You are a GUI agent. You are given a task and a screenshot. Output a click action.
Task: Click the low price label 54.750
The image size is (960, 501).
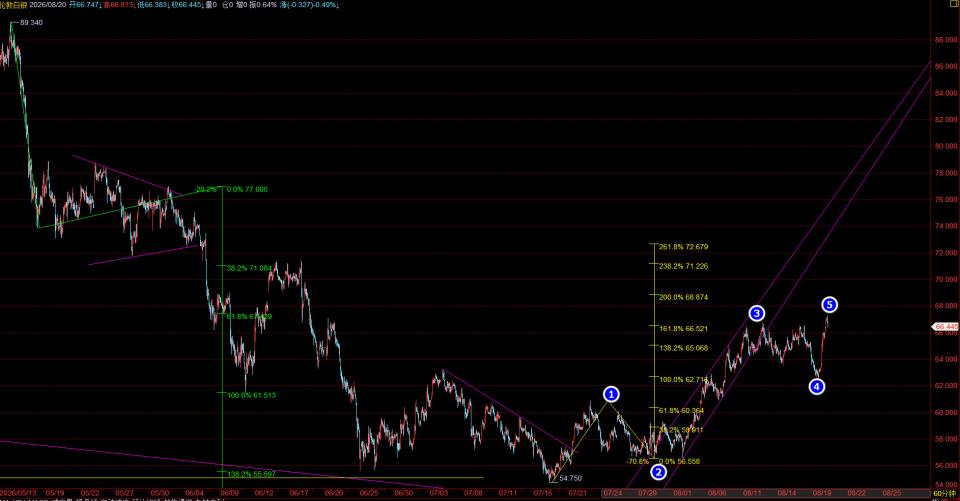571,478
